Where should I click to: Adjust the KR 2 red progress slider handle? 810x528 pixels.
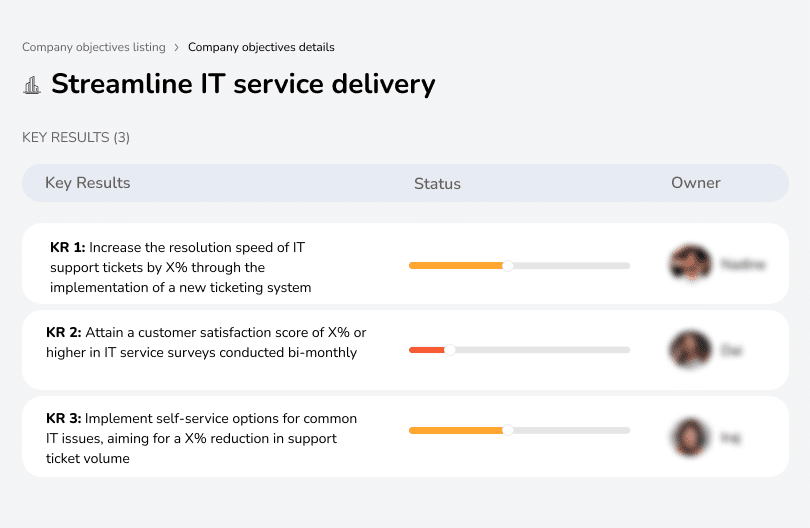(450, 350)
